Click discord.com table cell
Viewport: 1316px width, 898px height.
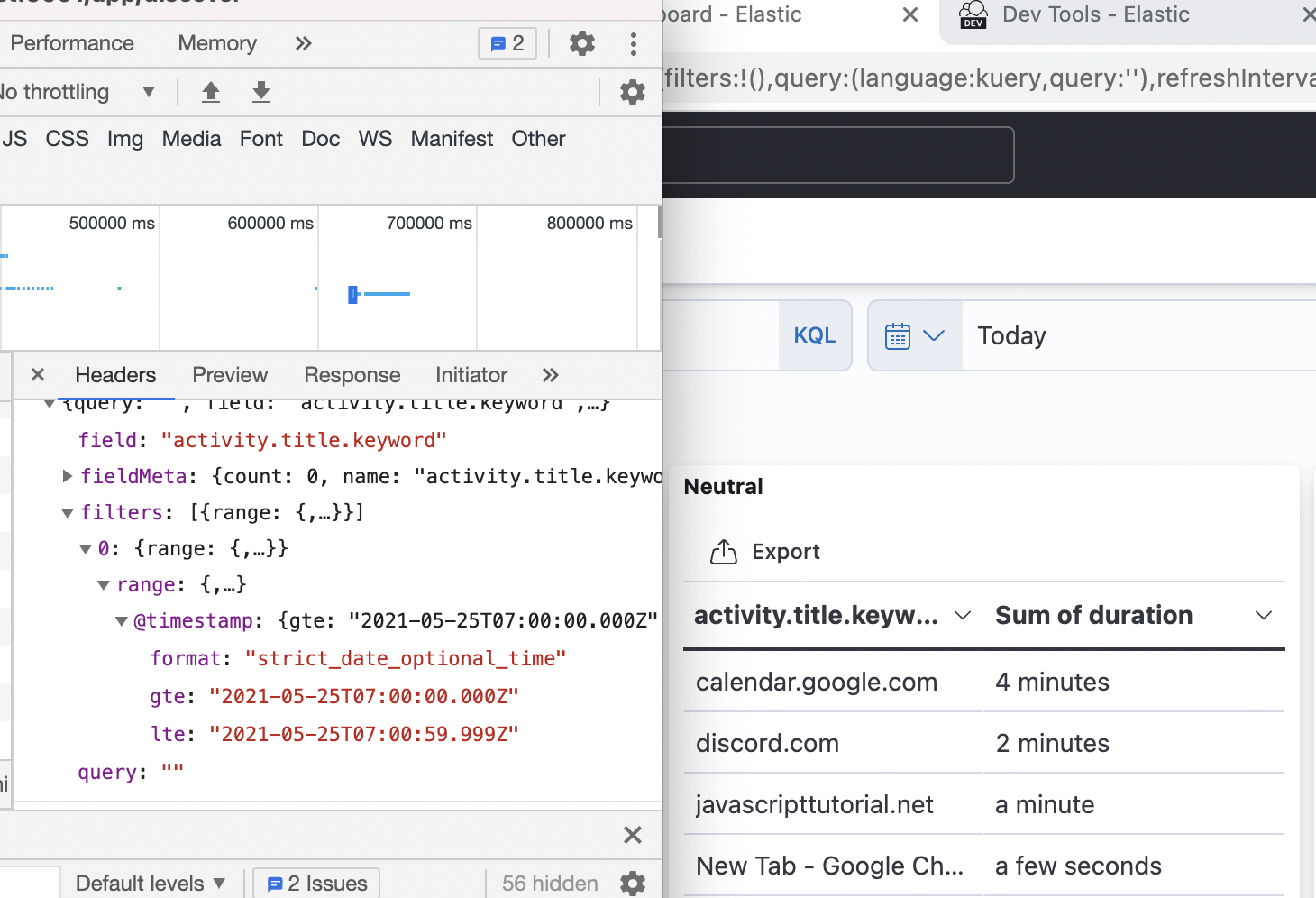click(x=768, y=744)
